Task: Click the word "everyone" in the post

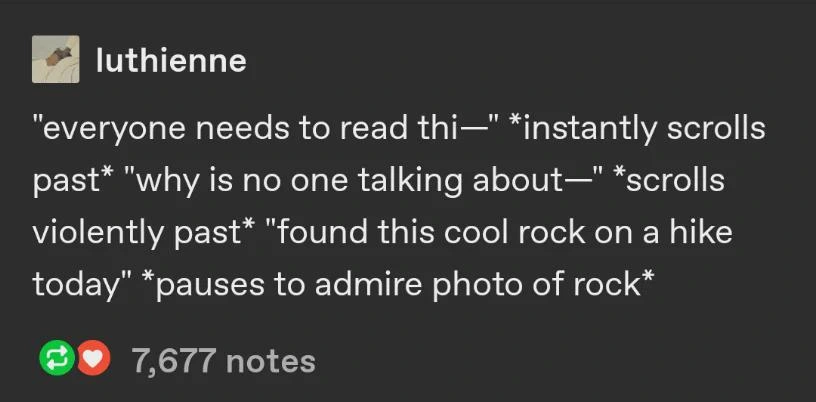Action: (x=105, y=130)
